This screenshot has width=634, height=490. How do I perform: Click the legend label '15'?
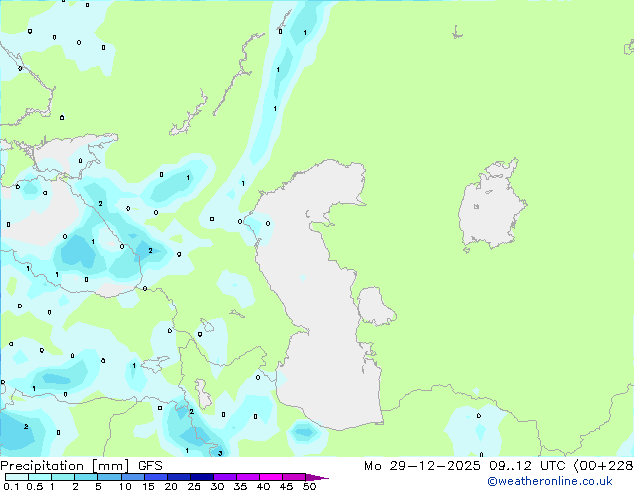click(148, 486)
